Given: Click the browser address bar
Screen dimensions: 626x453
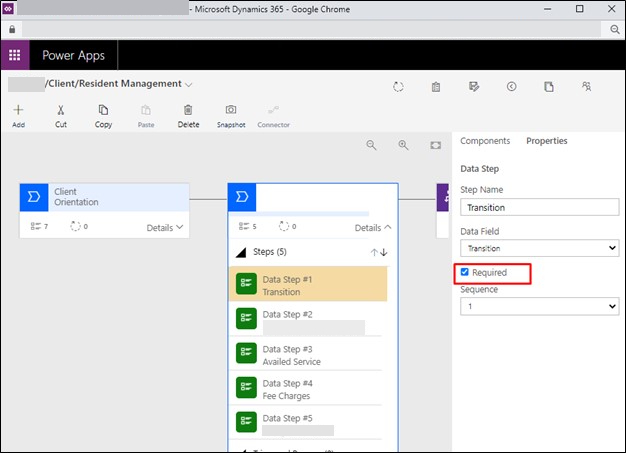Looking at the screenshot, I should pos(311,30).
